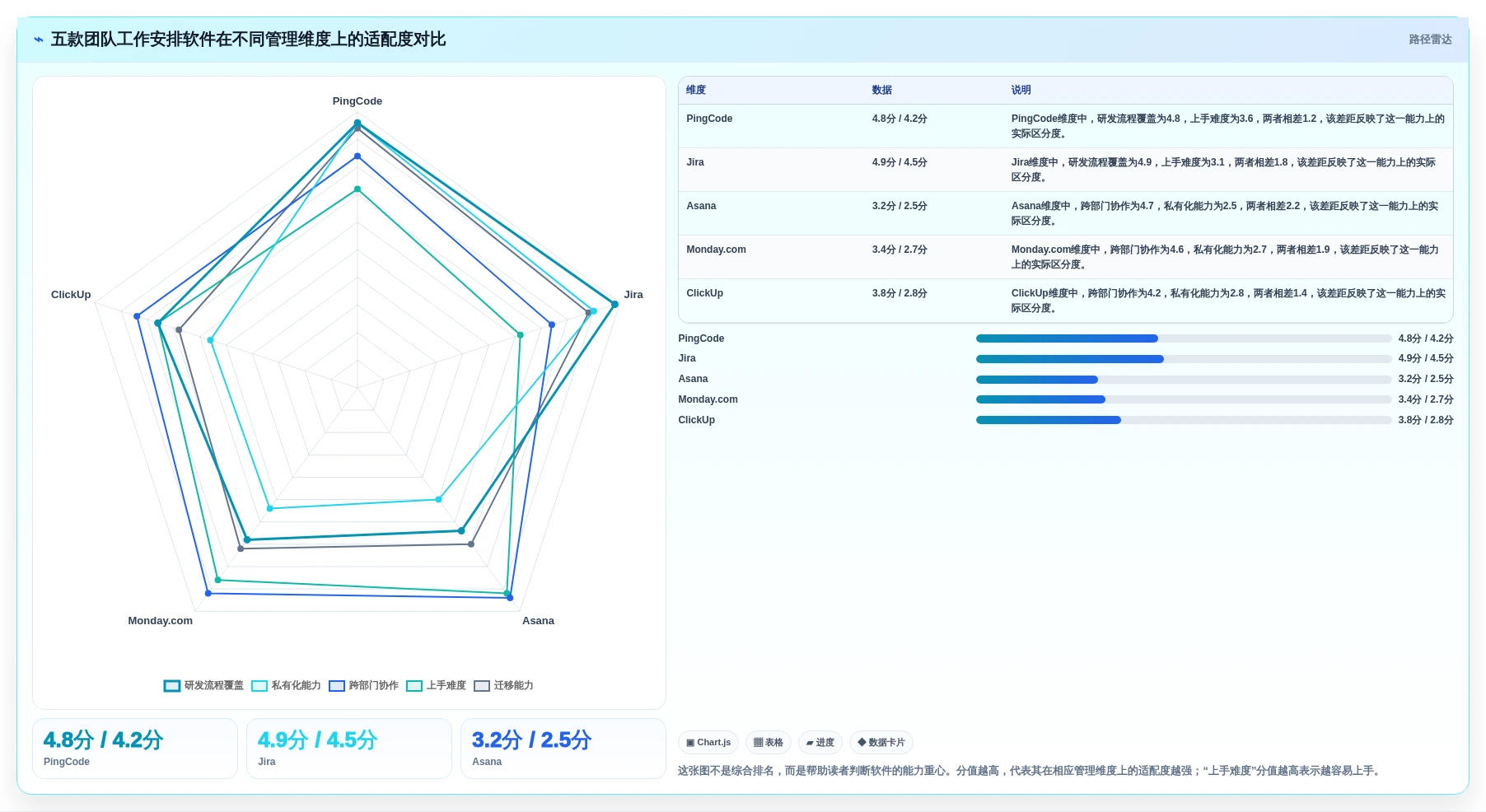Screen dimensions: 1486x812
Task: Click Monday.com label in progress list
Action: pos(708,399)
